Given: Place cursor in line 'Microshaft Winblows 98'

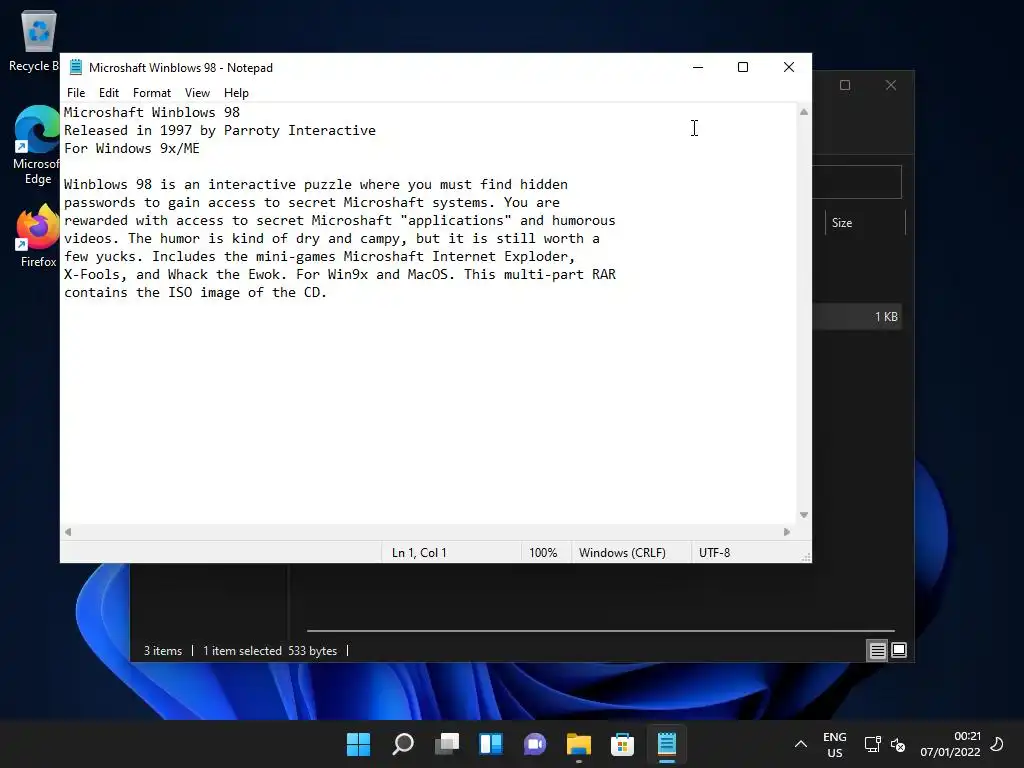Looking at the screenshot, I should point(152,112).
